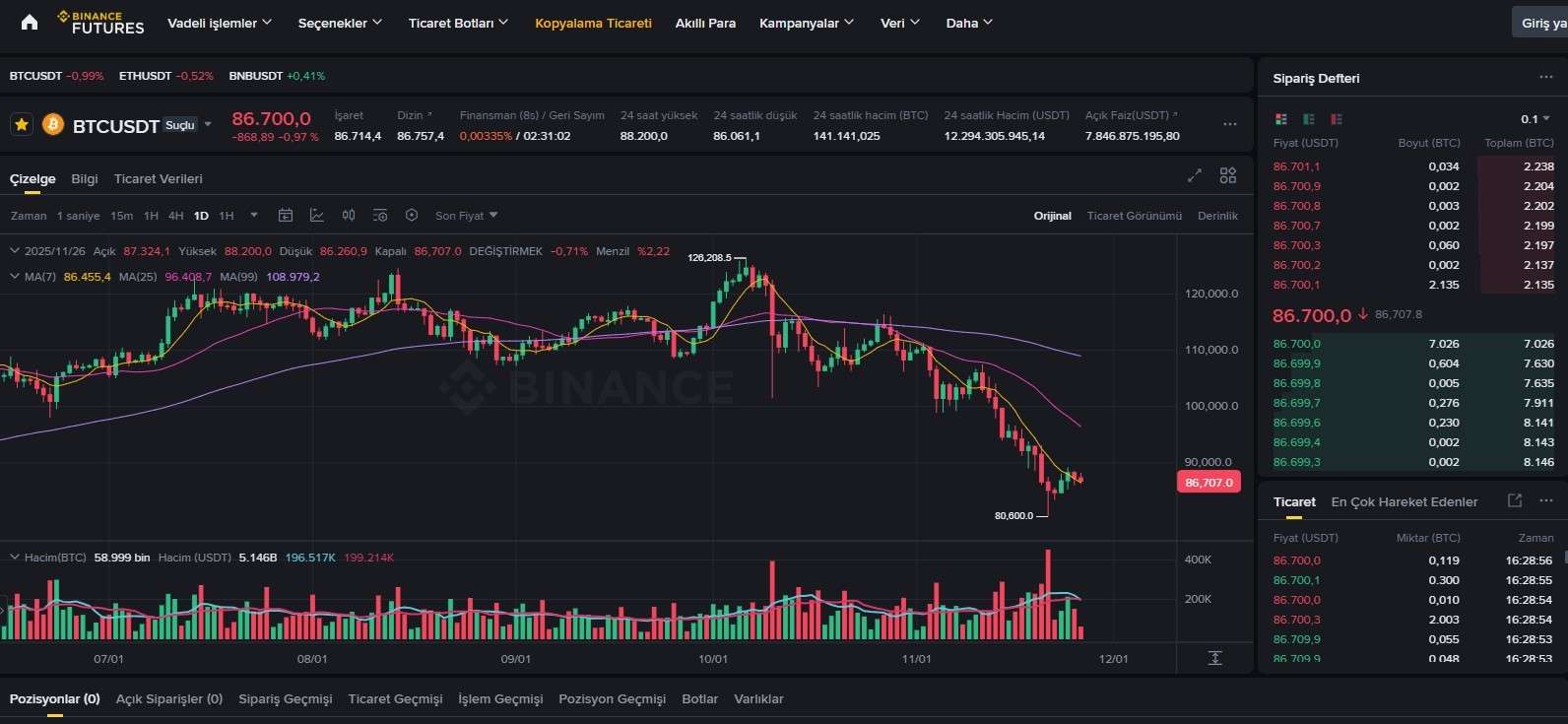This screenshot has width=1568, height=724.
Task: Expand the Vadeli işlemler menu
Action: tap(220, 23)
